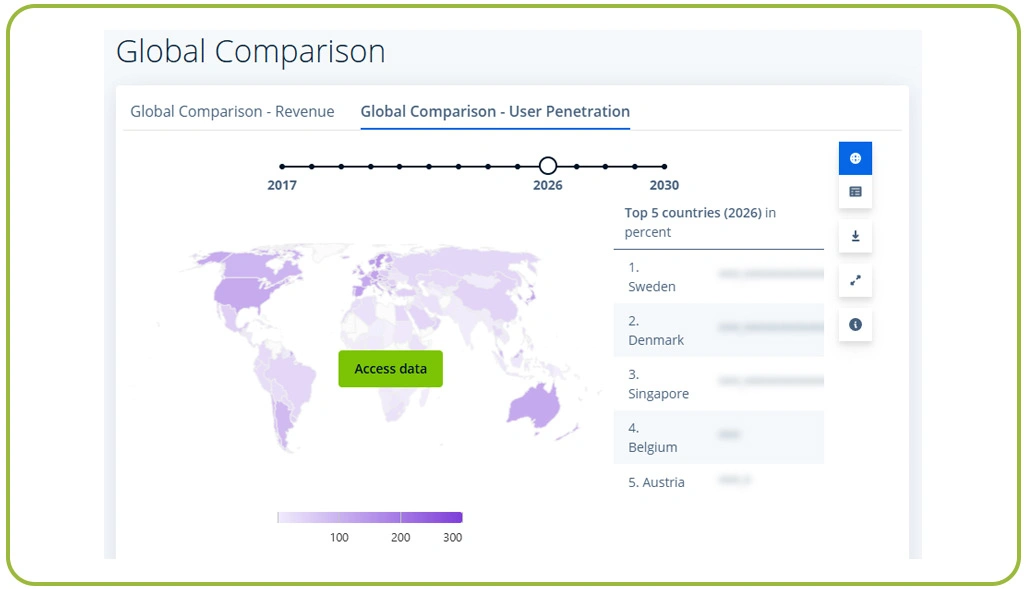
Task: Jump to the 2017 year marker
Action: point(282,166)
